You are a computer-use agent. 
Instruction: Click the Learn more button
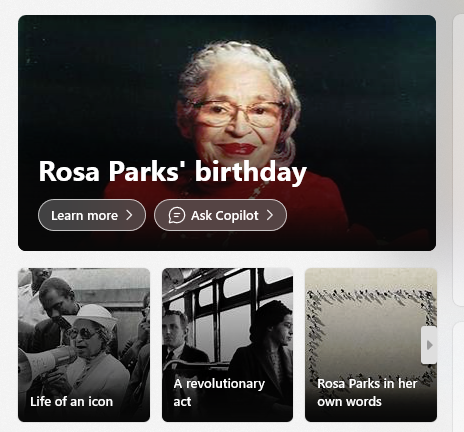tap(92, 215)
